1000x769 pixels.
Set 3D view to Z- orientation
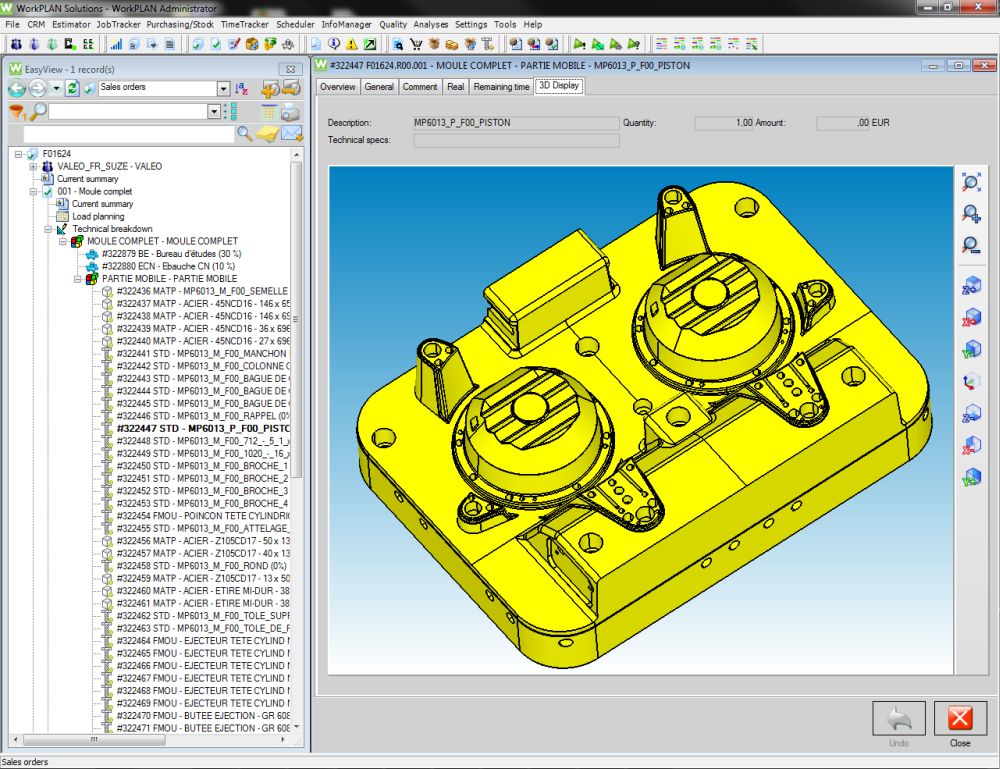(971, 414)
